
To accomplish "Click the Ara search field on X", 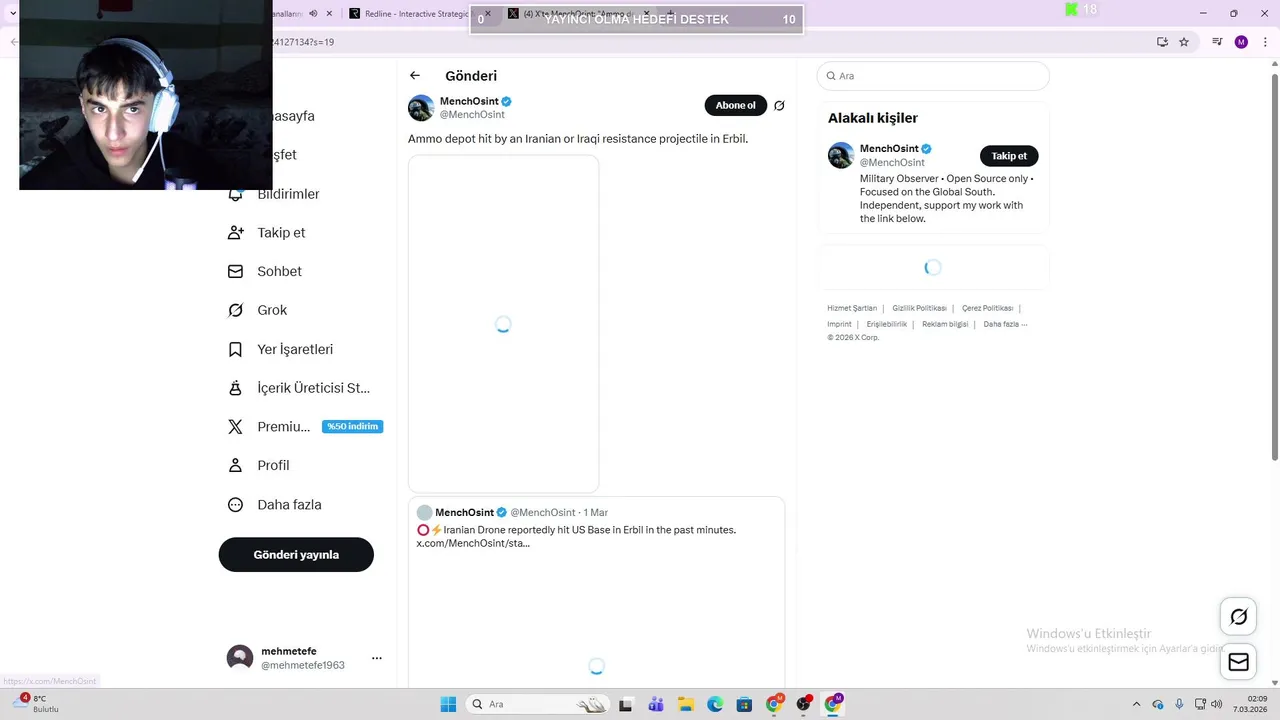I will tap(933, 76).
